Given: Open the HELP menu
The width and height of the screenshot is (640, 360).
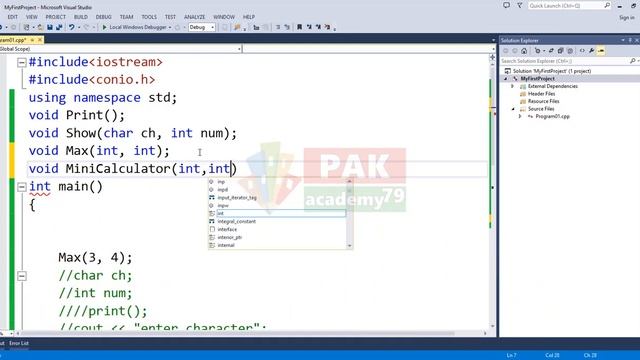Looking at the screenshot, I should pyautogui.click(x=249, y=17).
